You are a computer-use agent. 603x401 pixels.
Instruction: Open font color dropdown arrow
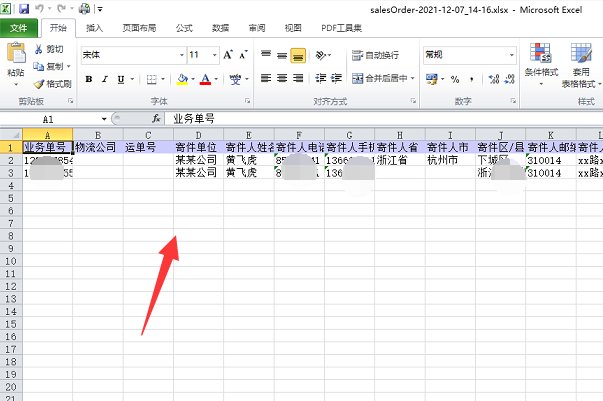point(216,80)
